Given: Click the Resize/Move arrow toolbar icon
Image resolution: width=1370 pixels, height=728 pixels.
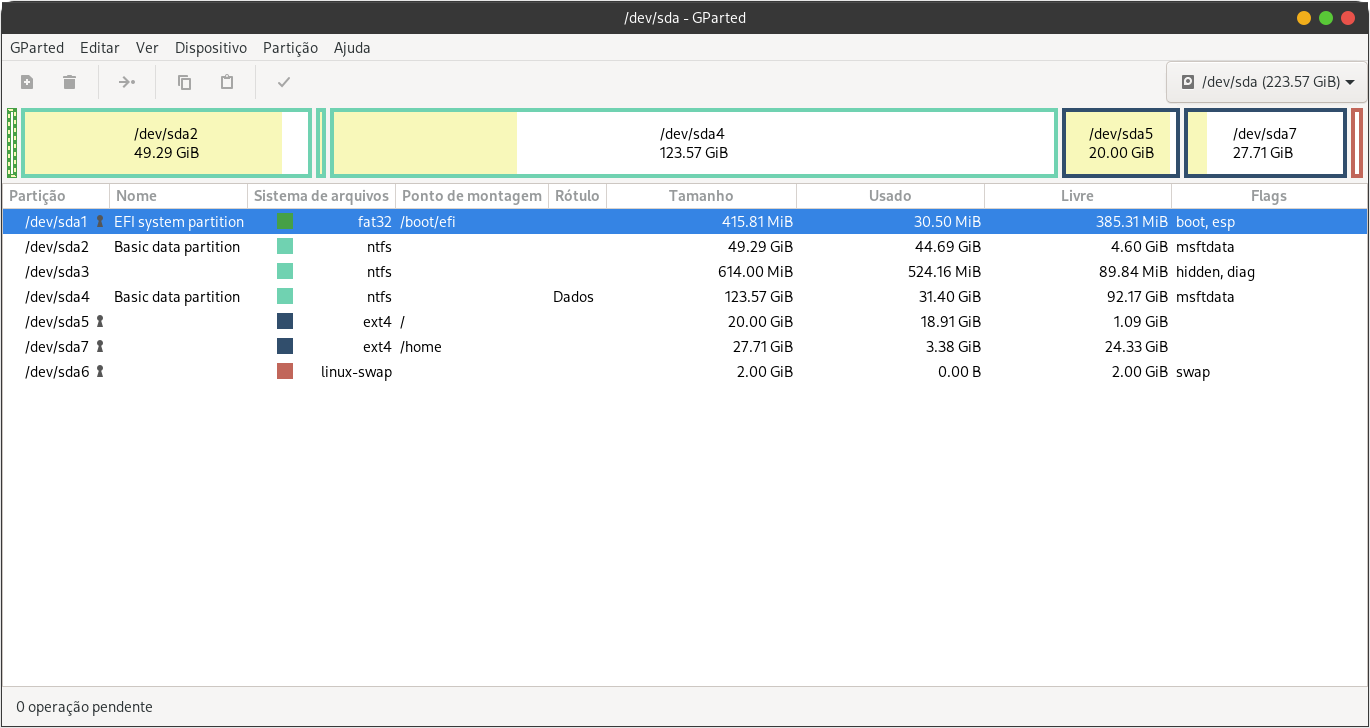Looking at the screenshot, I should pos(127,82).
